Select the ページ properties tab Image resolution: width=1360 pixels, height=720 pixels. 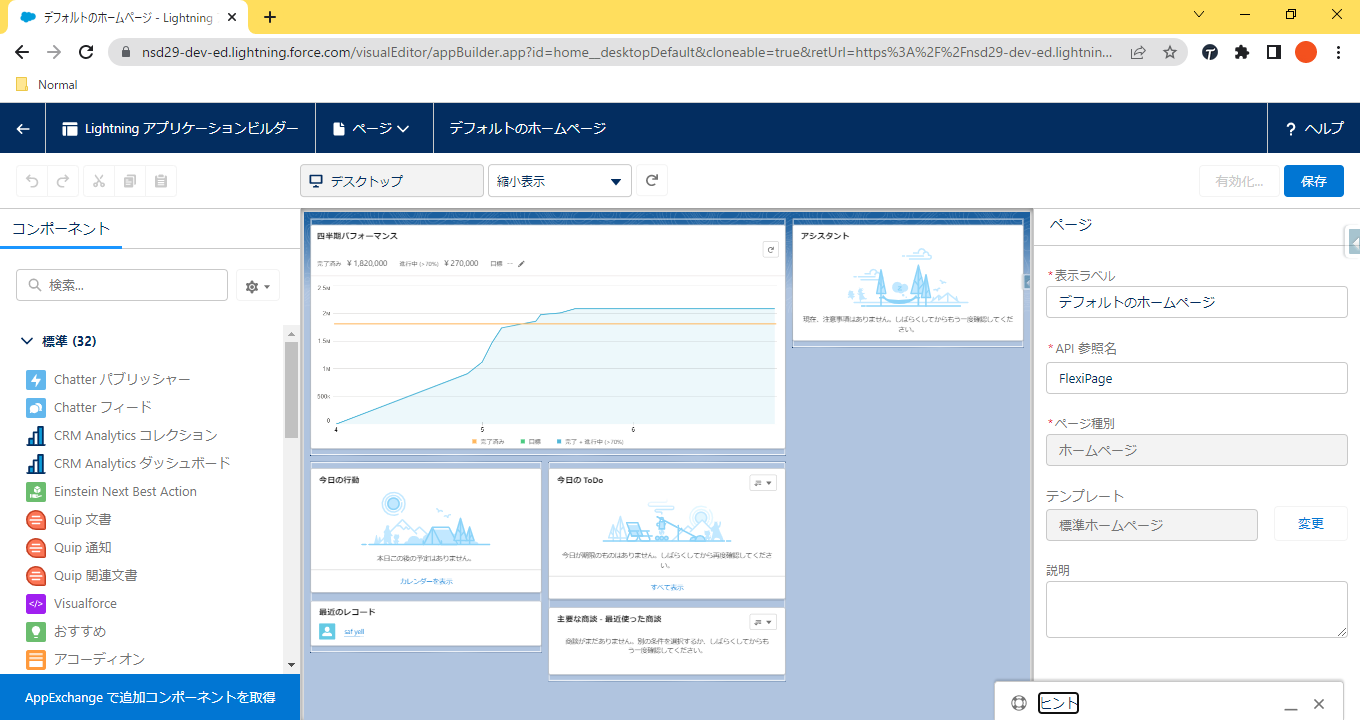pos(1070,225)
